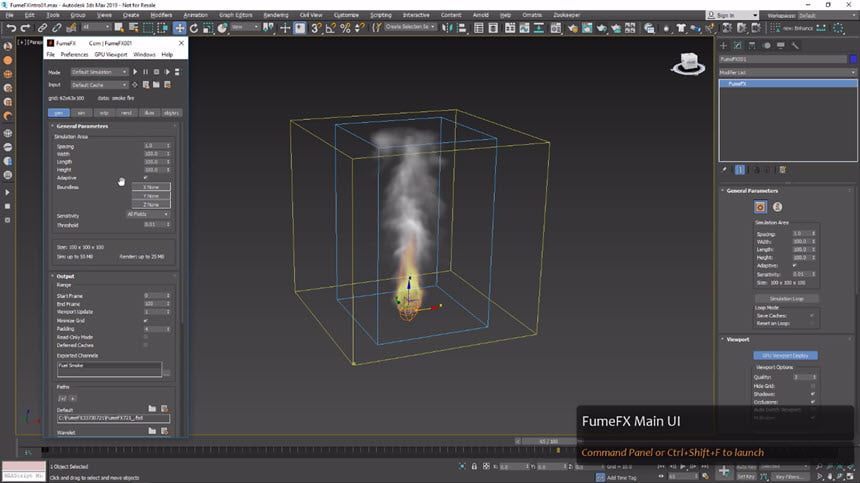860x483 pixels.
Task: Click the round preview icon beside FumeFX button
Action: click(x=777, y=207)
